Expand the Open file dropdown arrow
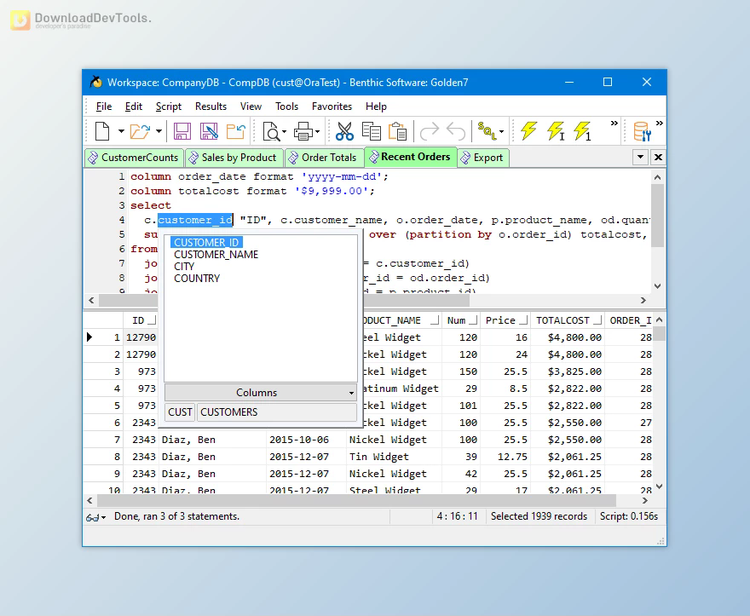 pos(159,131)
